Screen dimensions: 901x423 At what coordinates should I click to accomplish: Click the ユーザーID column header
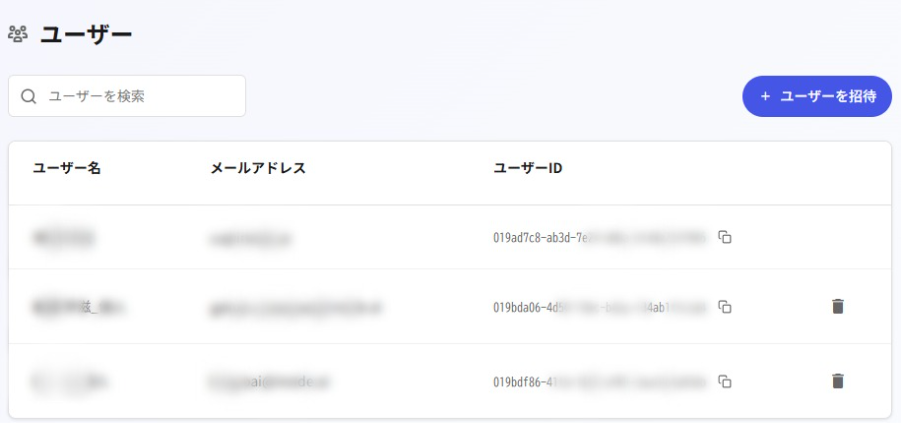tap(528, 168)
